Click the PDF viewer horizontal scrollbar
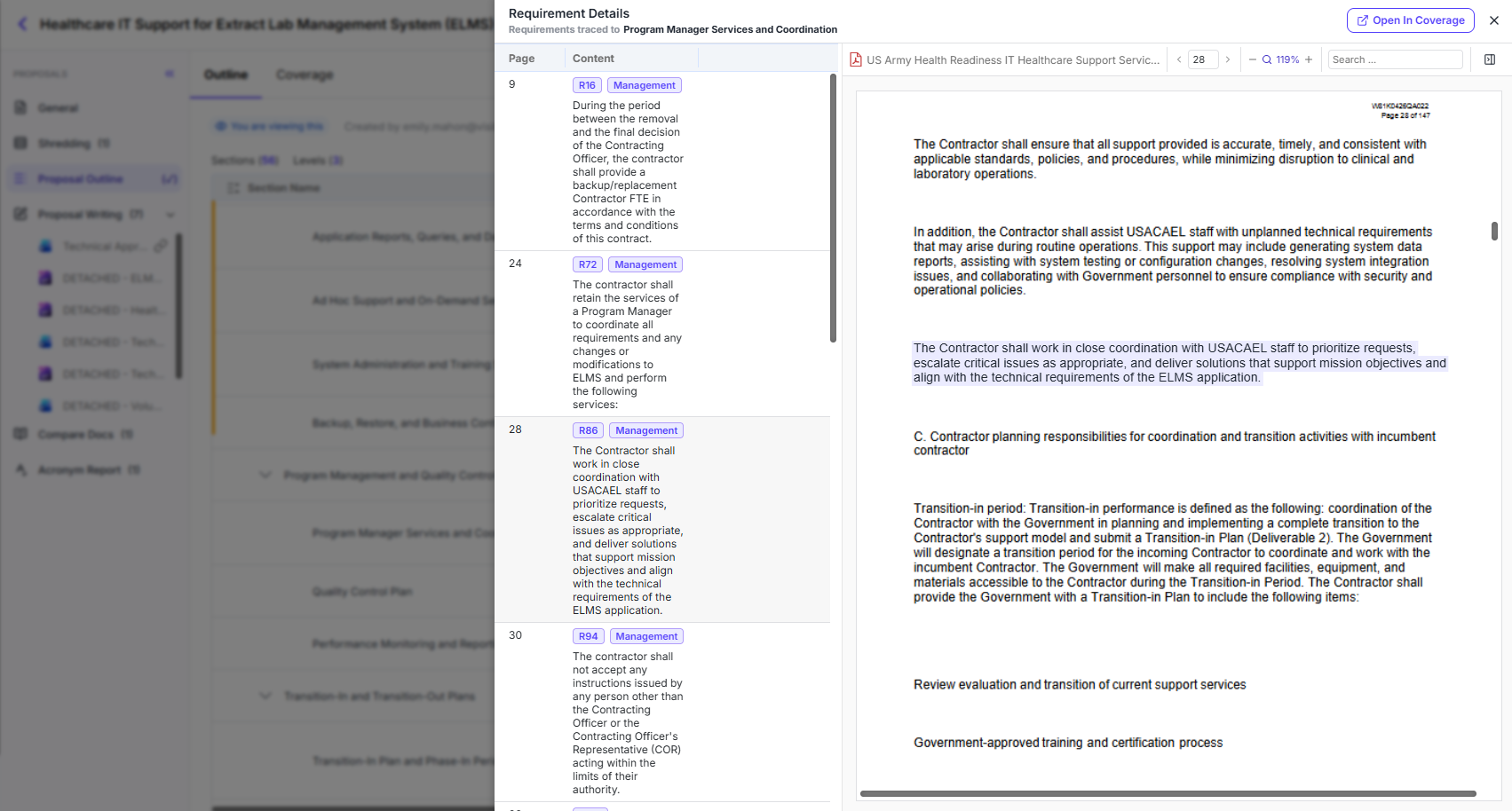Screen dimensions: 1512x811 point(1168,793)
